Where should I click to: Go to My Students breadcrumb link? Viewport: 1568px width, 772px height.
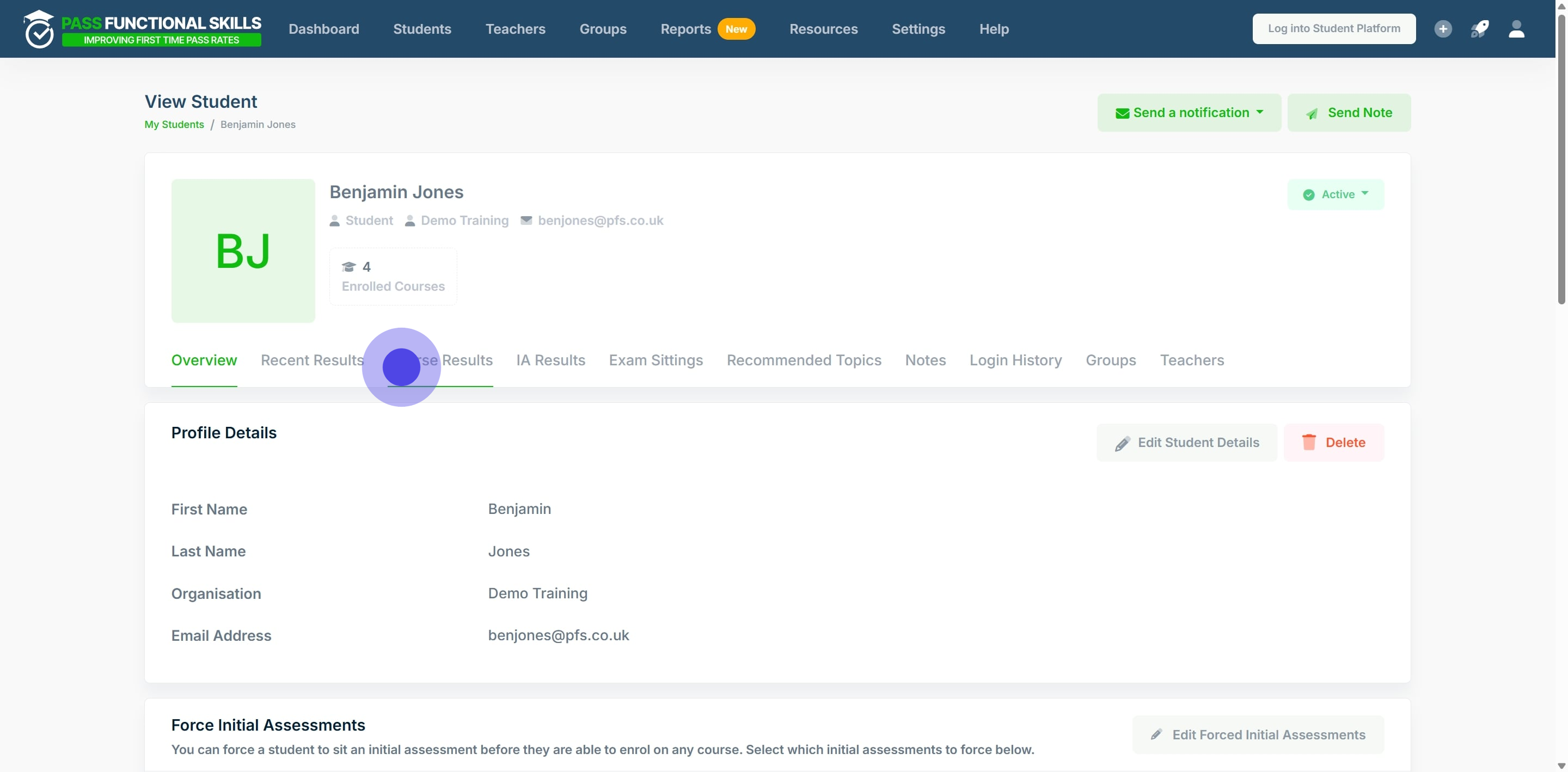coord(174,124)
